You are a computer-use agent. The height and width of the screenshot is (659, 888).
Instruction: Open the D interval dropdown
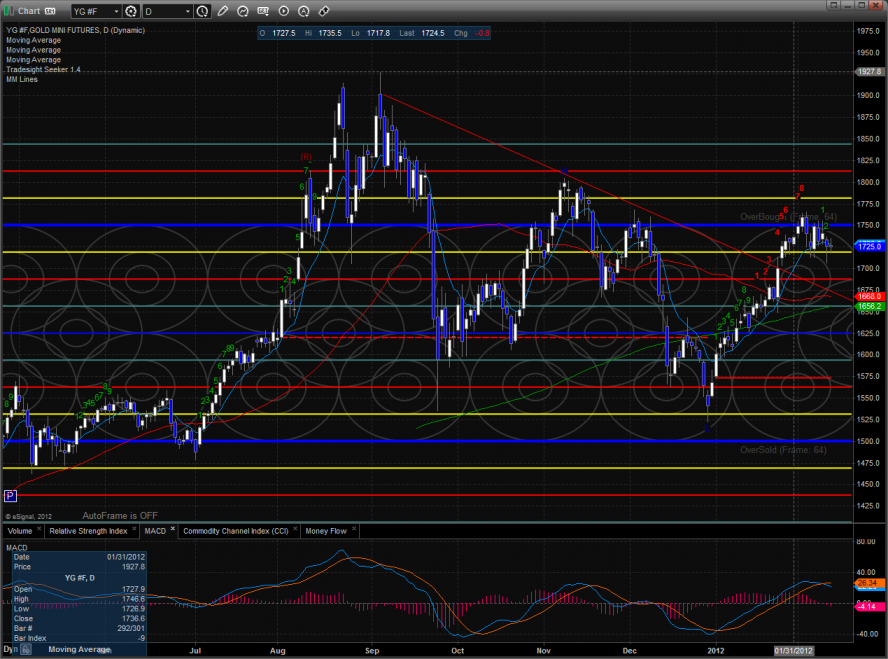[x=186, y=11]
